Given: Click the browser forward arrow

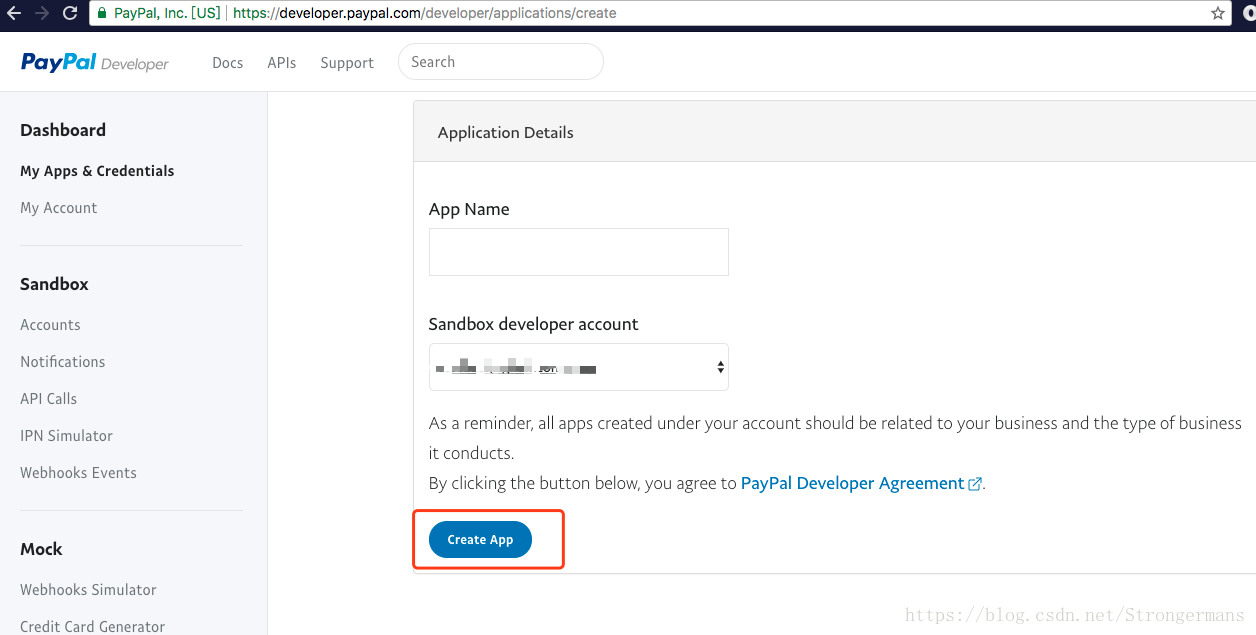Looking at the screenshot, I should tap(41, 13).
